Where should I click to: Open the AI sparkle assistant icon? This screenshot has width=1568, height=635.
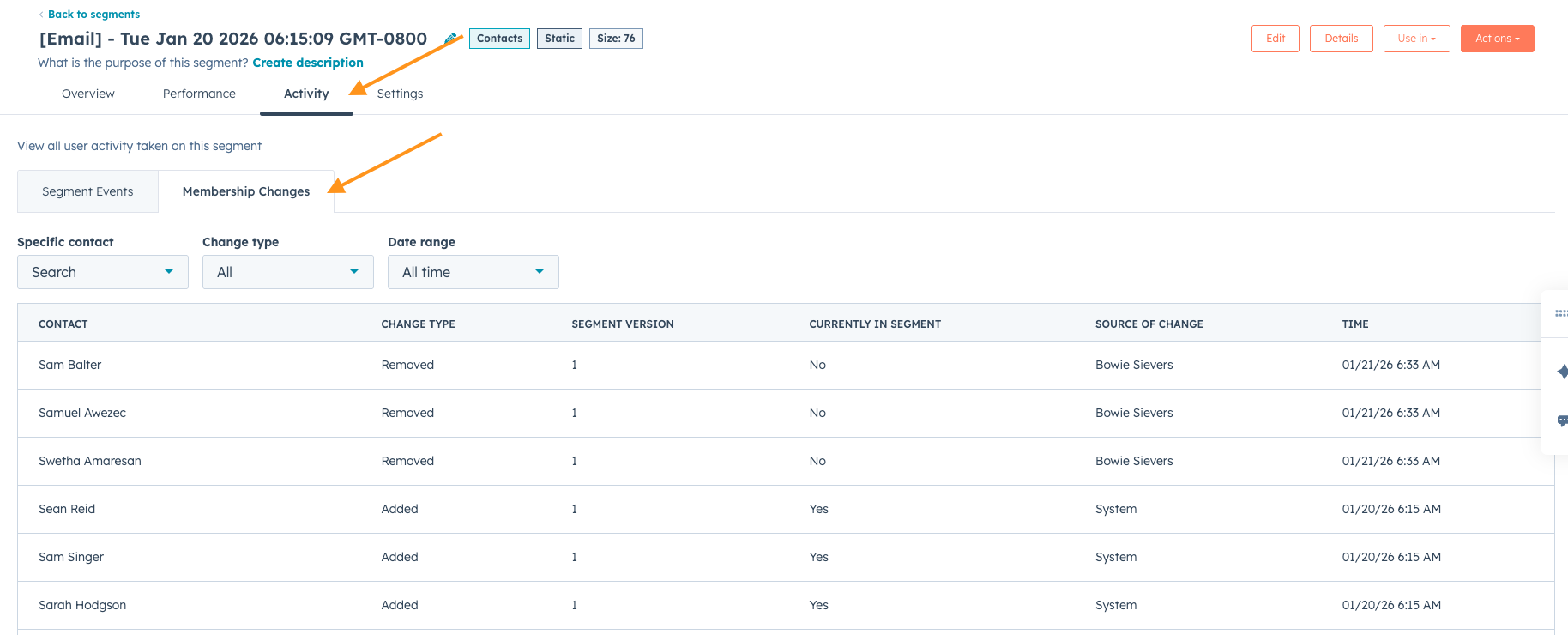point(1562,372)
